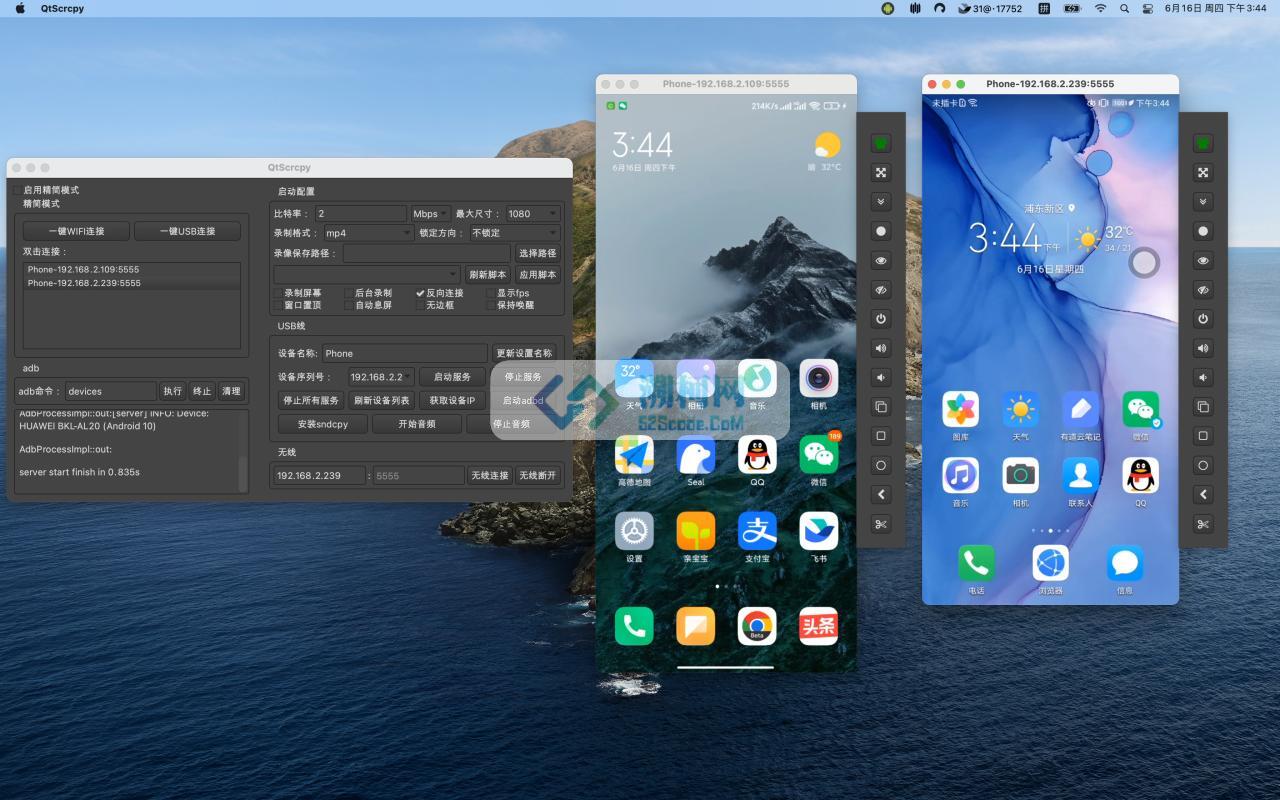Click square menu icon in the 192.168.2.239 toolbar
This screenshot has height=800, width=1280.
1203,436
